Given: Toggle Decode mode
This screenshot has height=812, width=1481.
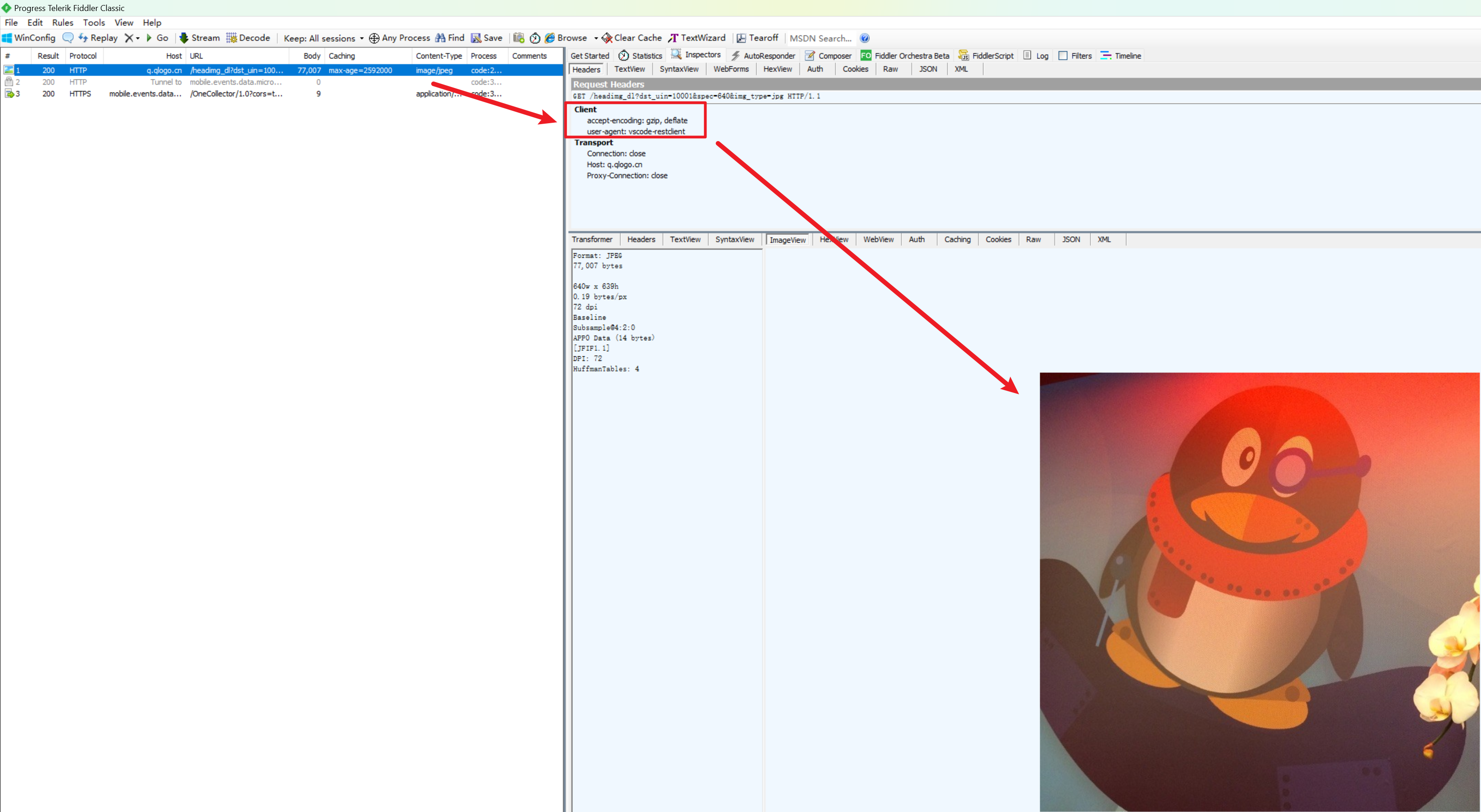Looking at the screenshot, I should [248, 38].
